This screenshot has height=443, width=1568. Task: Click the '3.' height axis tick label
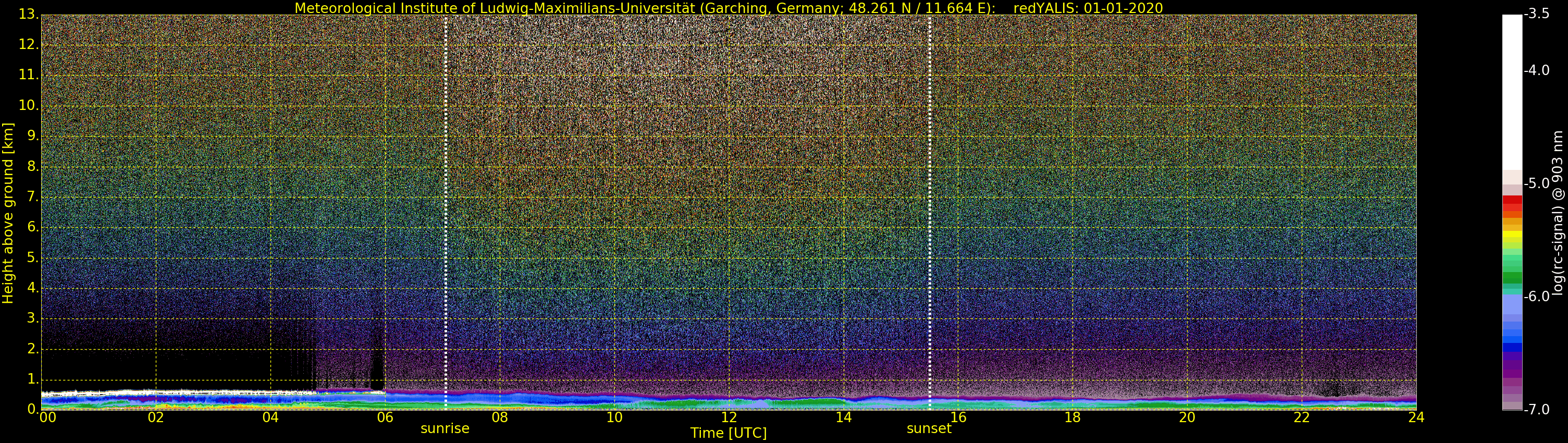(x=33, y=318)
